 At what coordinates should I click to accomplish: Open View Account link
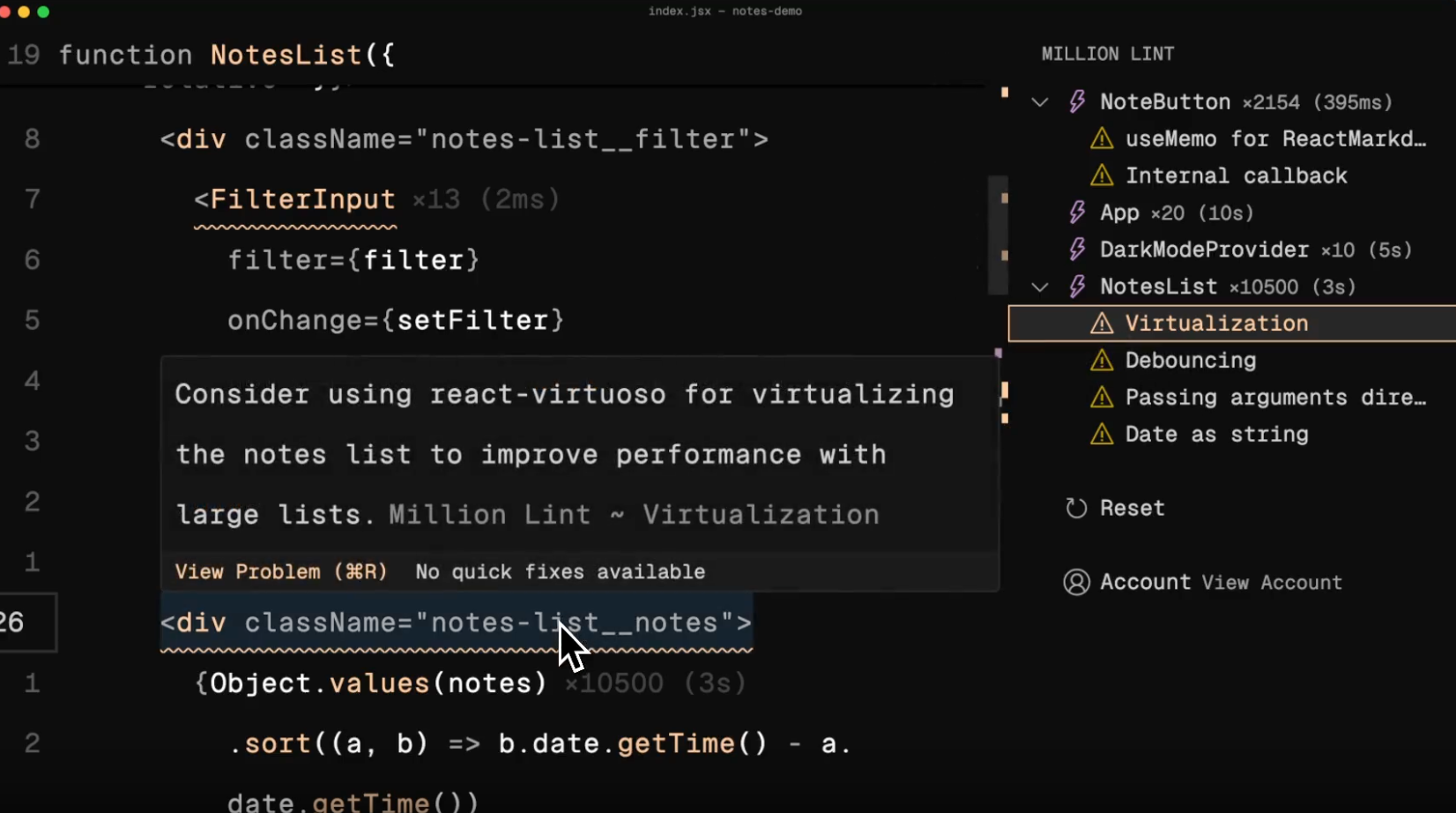click(x=1272, y=583)
